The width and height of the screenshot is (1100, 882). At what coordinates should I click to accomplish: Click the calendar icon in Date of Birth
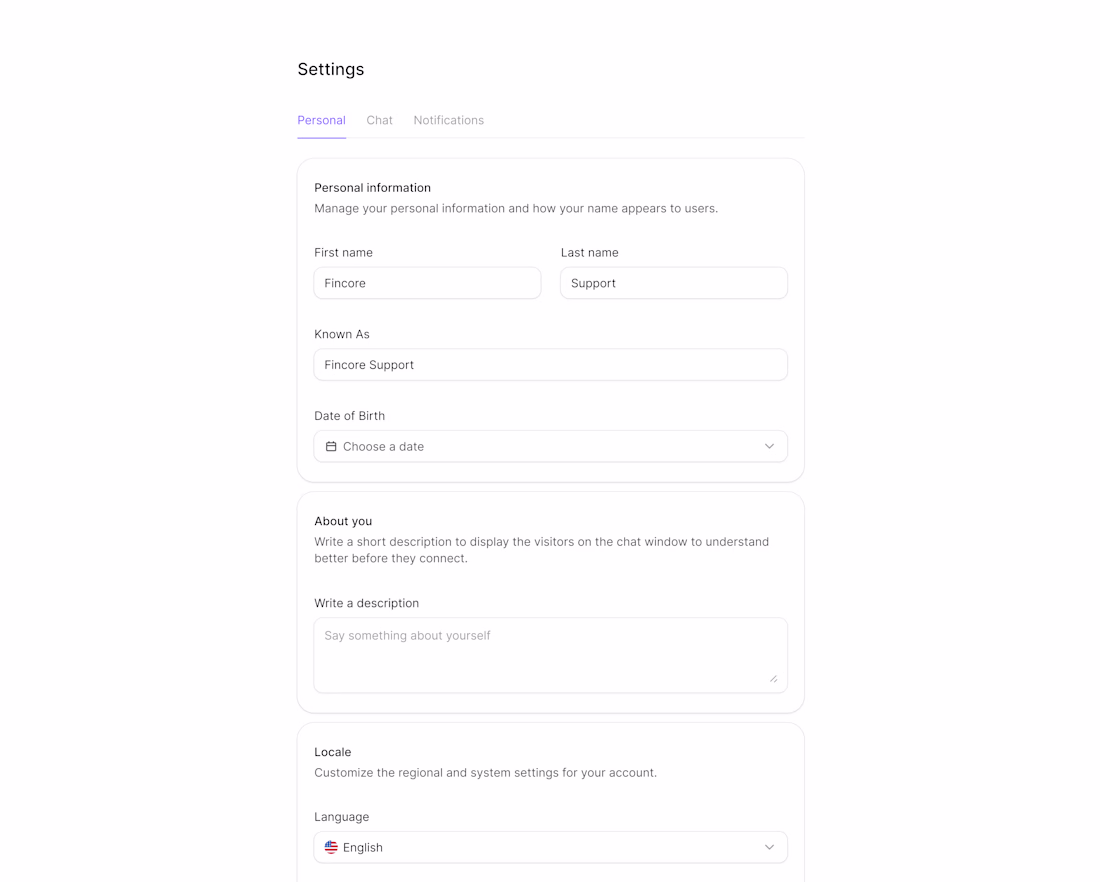point(331,447)
